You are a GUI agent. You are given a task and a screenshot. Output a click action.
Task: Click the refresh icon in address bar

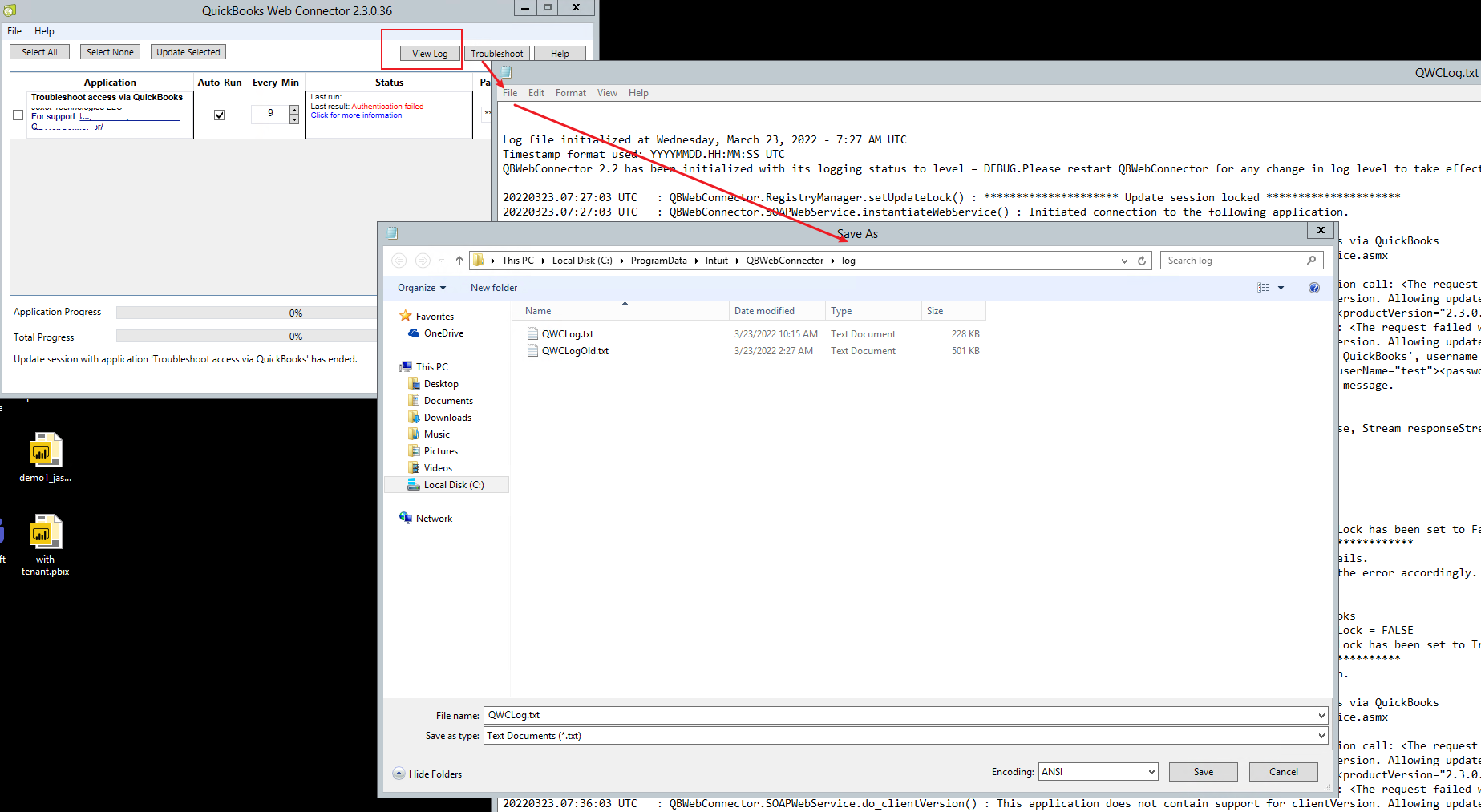(1142, 261)
